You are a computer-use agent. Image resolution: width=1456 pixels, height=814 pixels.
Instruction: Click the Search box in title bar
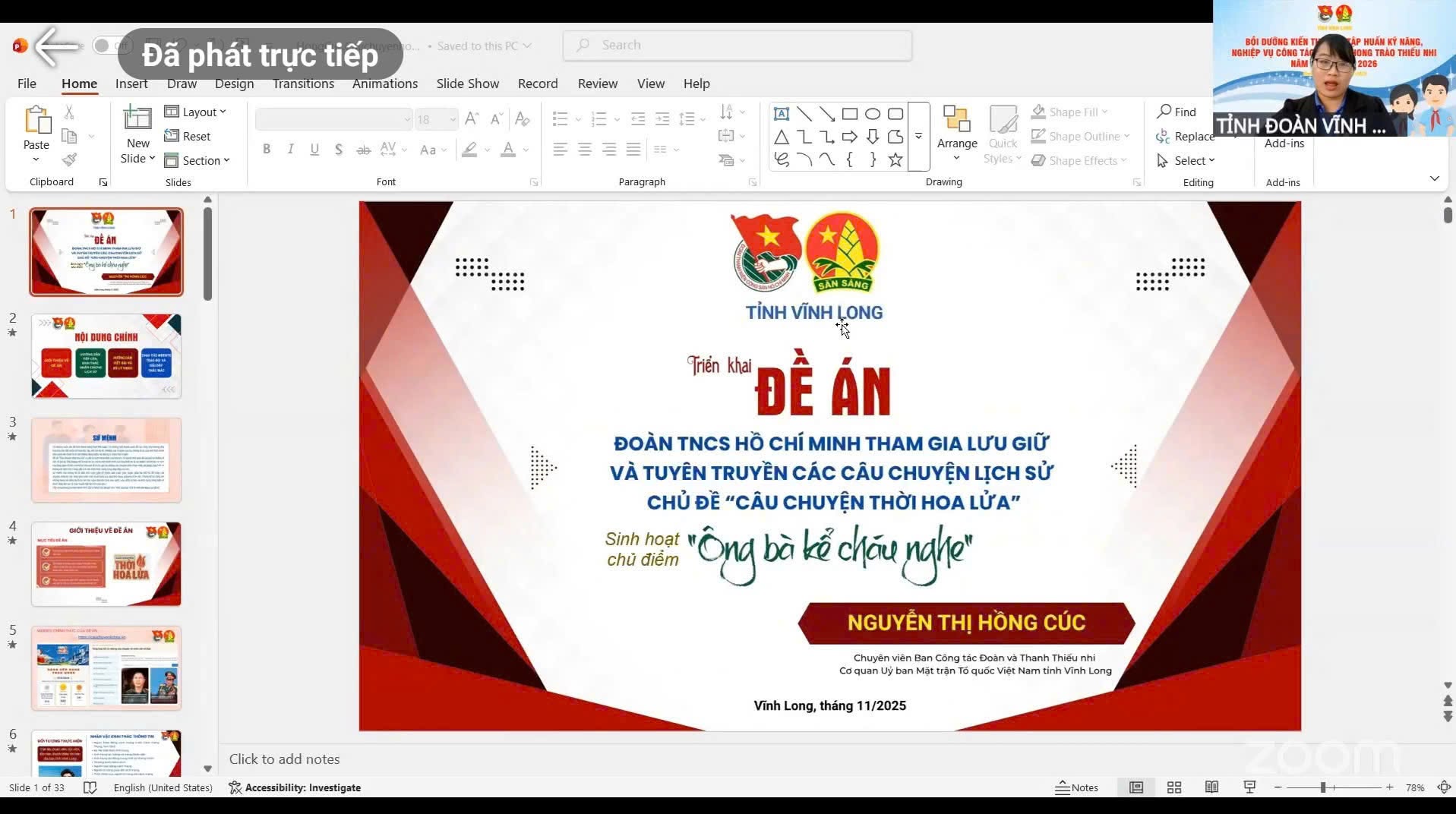click(737, 46)
